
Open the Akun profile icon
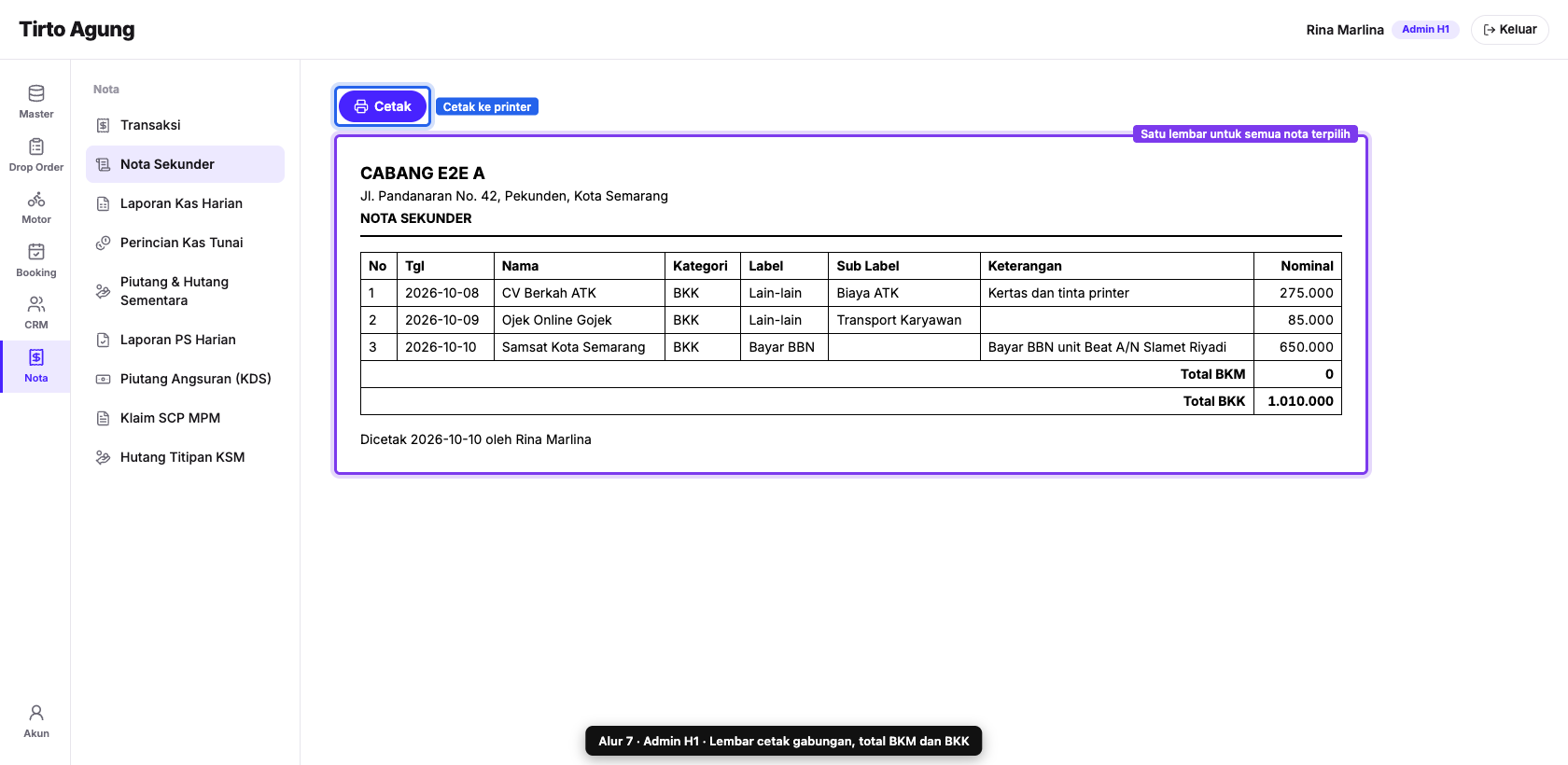pyautogui.click(x=36, y=713)
